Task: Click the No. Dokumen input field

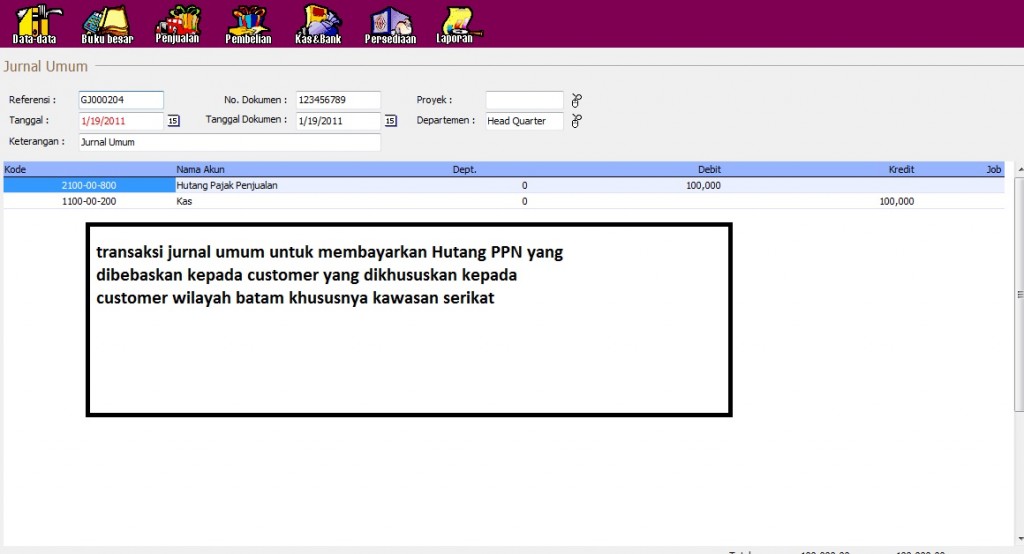Action: (338, 100)
